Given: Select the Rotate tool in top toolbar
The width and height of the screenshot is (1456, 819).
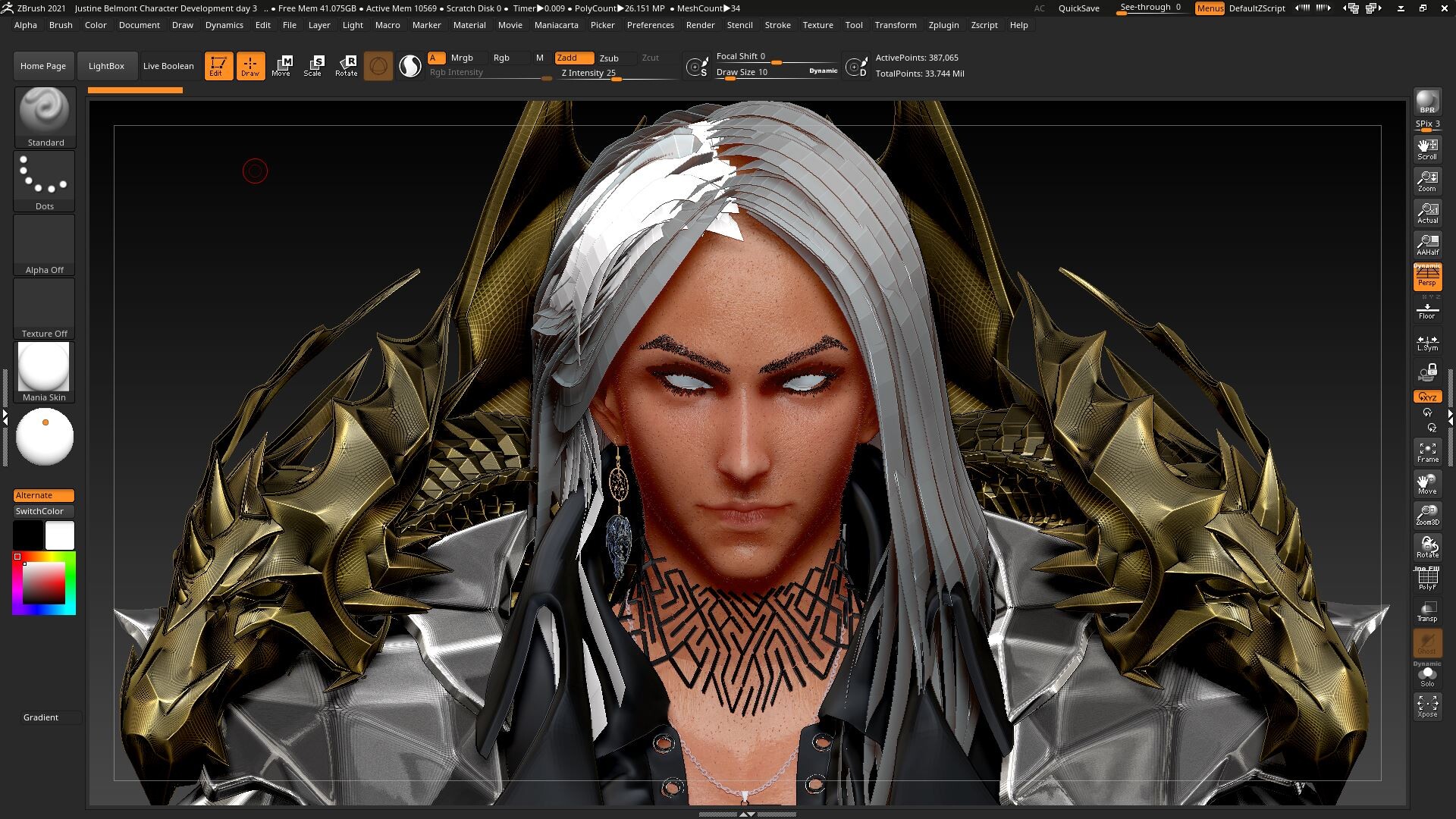Looking at the screenshot, I should pyautogui.click(x=346, y=66).
